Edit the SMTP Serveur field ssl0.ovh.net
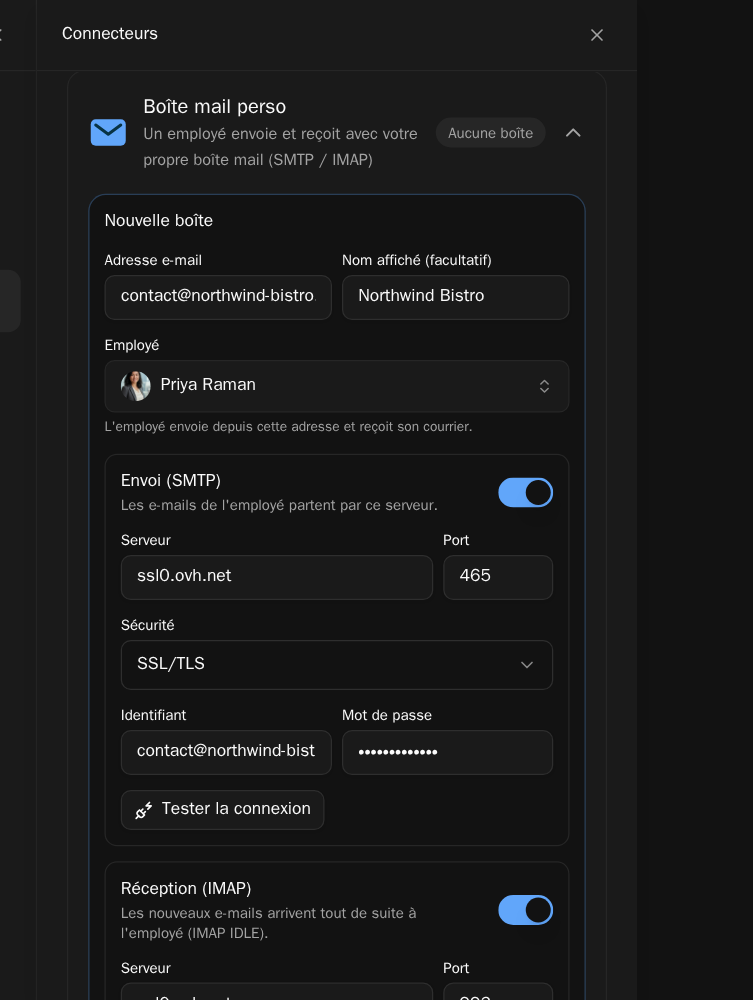The width and height of the screenshot is (753, 1000). coord(277,577)
